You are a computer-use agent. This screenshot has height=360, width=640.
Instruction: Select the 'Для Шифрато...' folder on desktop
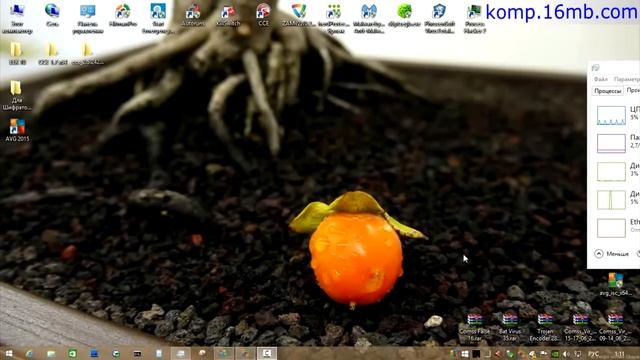16,96
